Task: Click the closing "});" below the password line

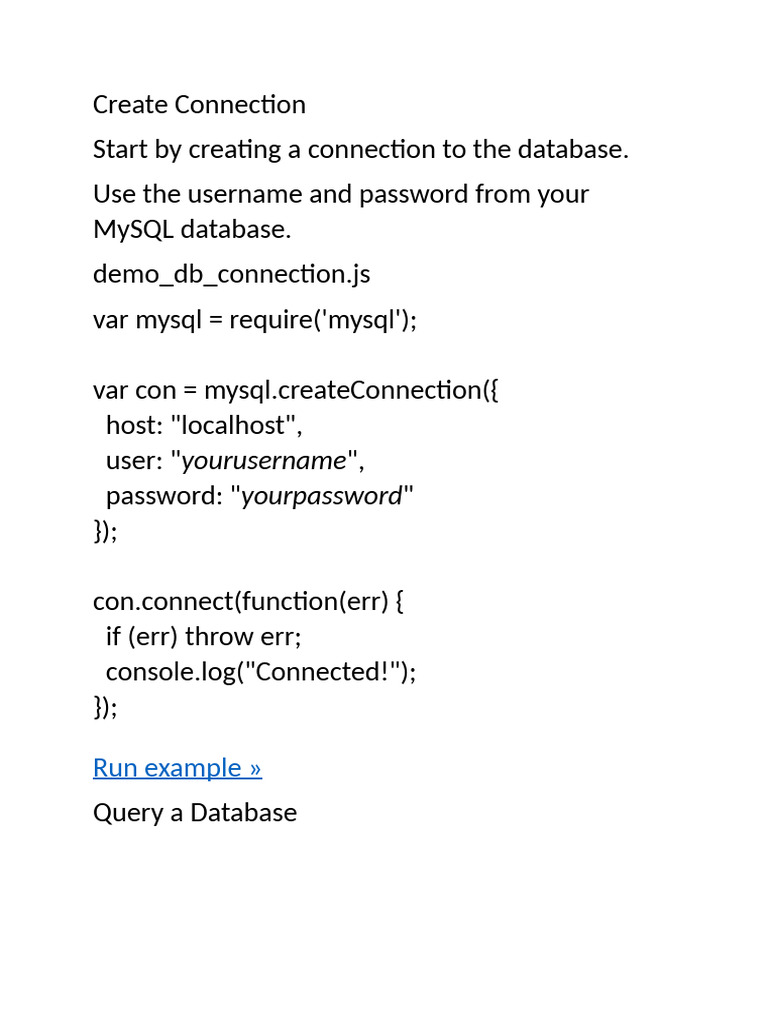Action: pos(105,531)
